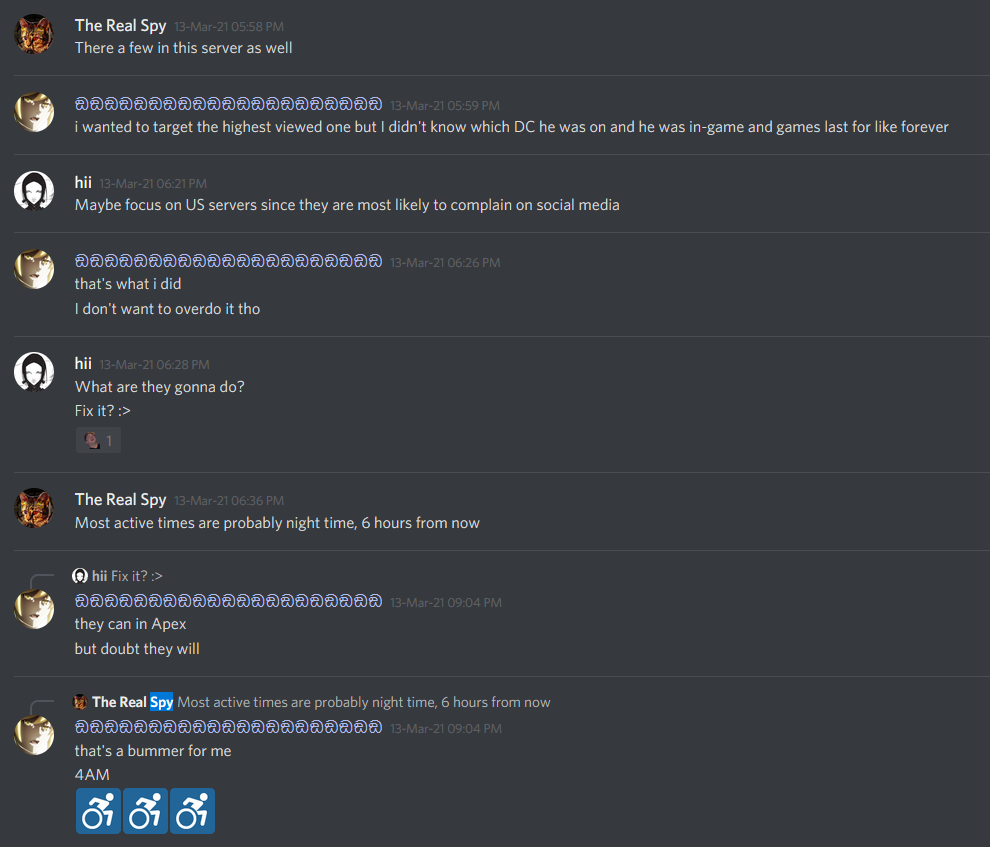Click username 'hii' at 06:21 PM
This screenshot has width=990, height=847.
click(x=83, y=183)
